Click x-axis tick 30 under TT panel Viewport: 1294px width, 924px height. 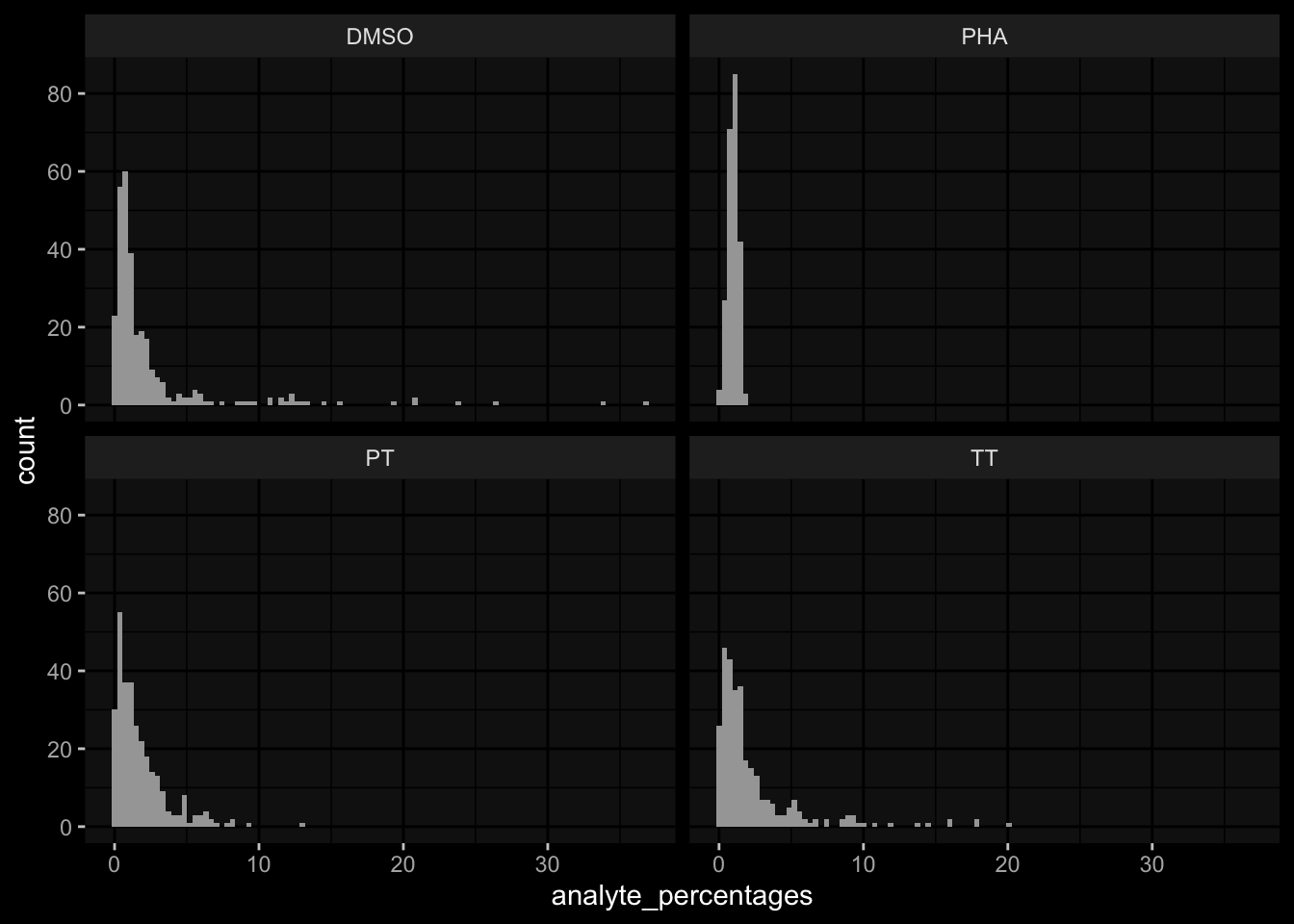pos(1152,863)
